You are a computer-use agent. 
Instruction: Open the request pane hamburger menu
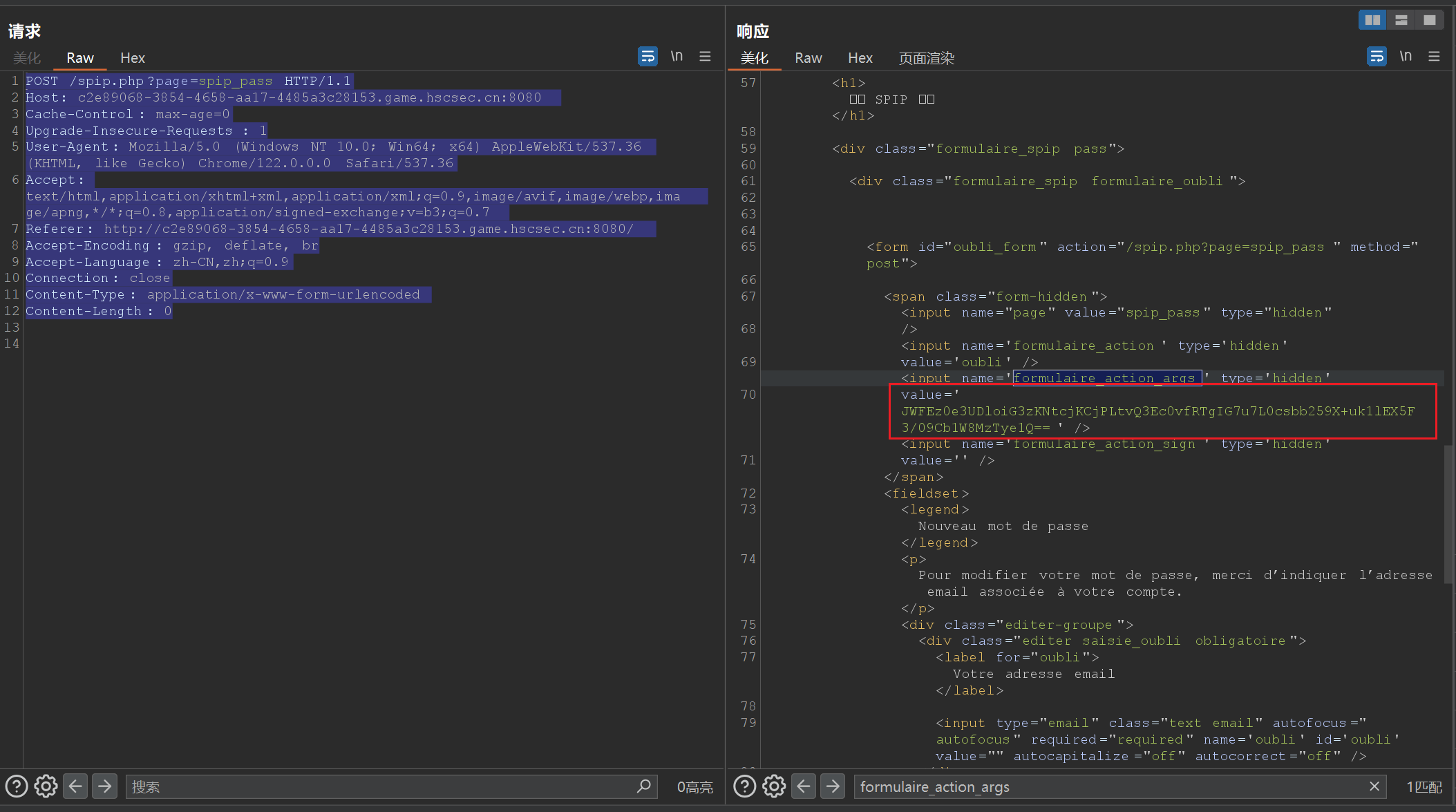(x=705, y=56)
